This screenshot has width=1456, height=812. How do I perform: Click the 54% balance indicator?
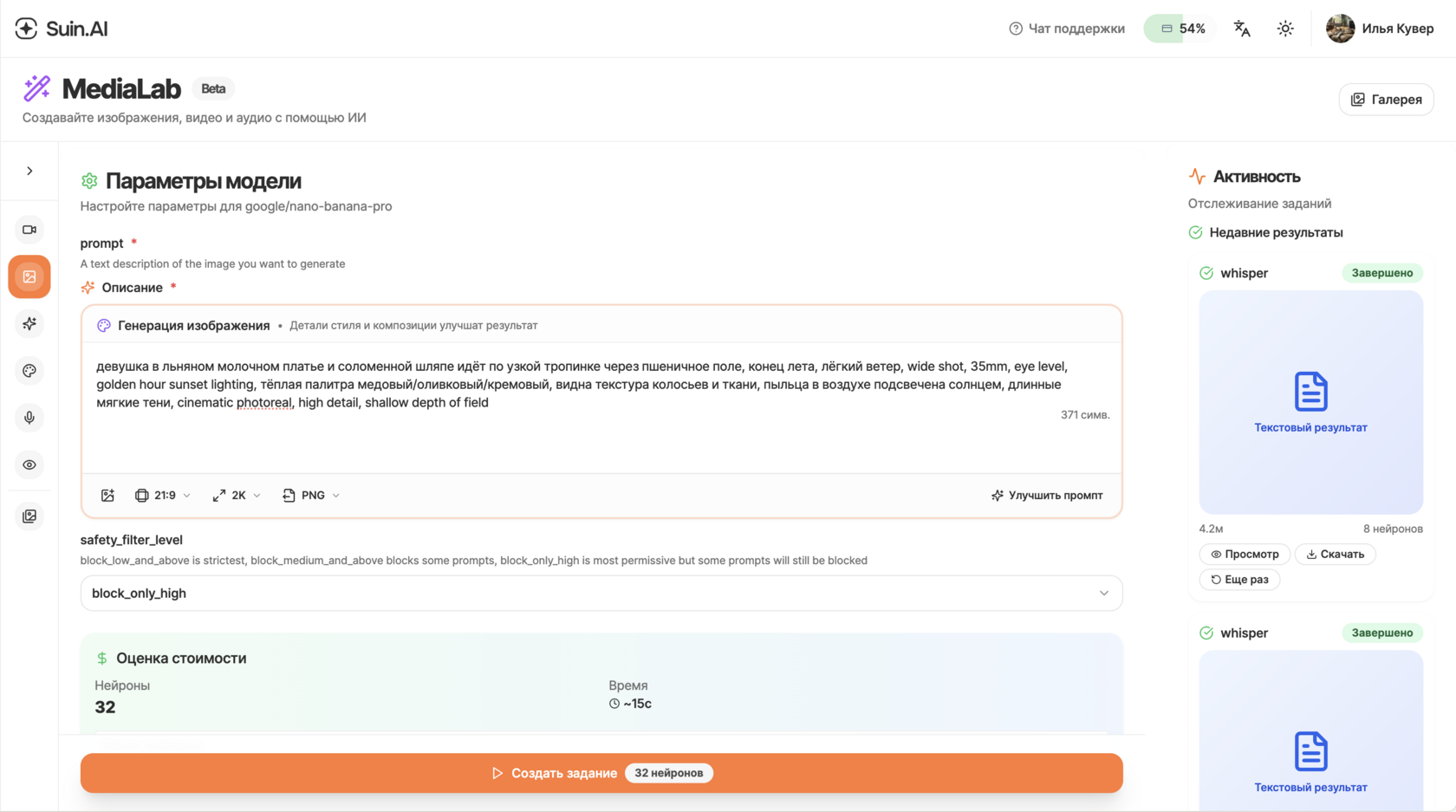tap(1182, 29)
